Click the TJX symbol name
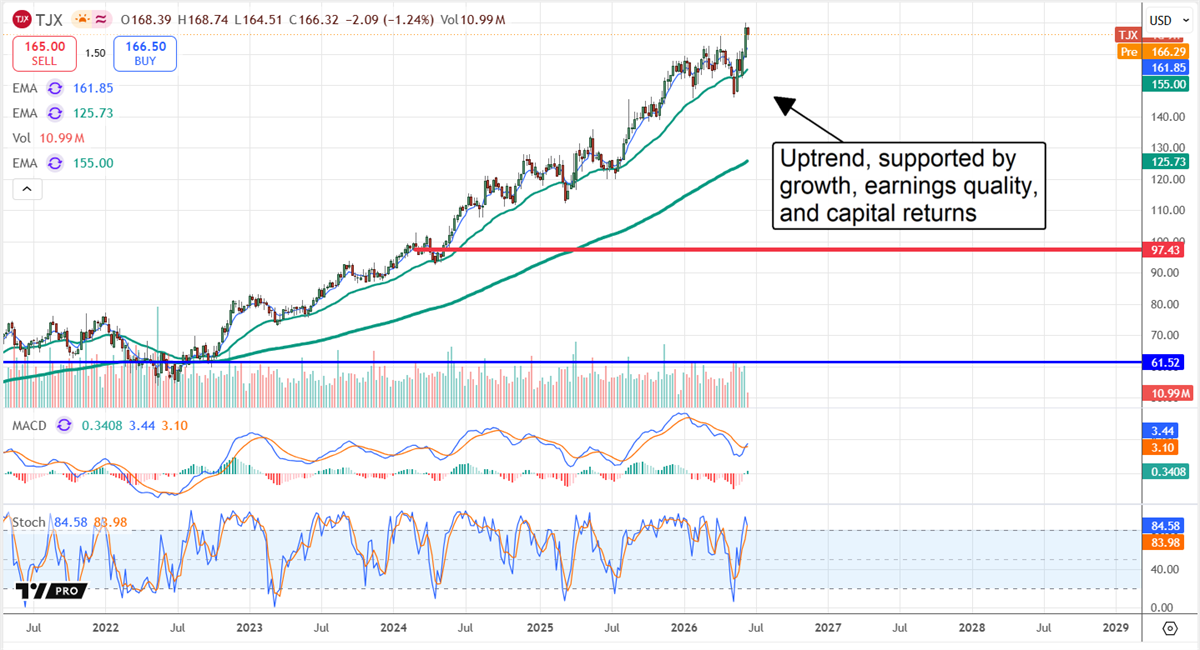This screenshot has width=1200, height=650. (x=50, y=20)
